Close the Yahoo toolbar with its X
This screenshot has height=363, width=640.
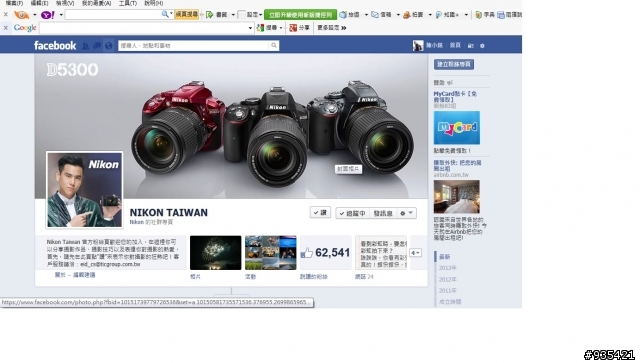tap(5, 14)
